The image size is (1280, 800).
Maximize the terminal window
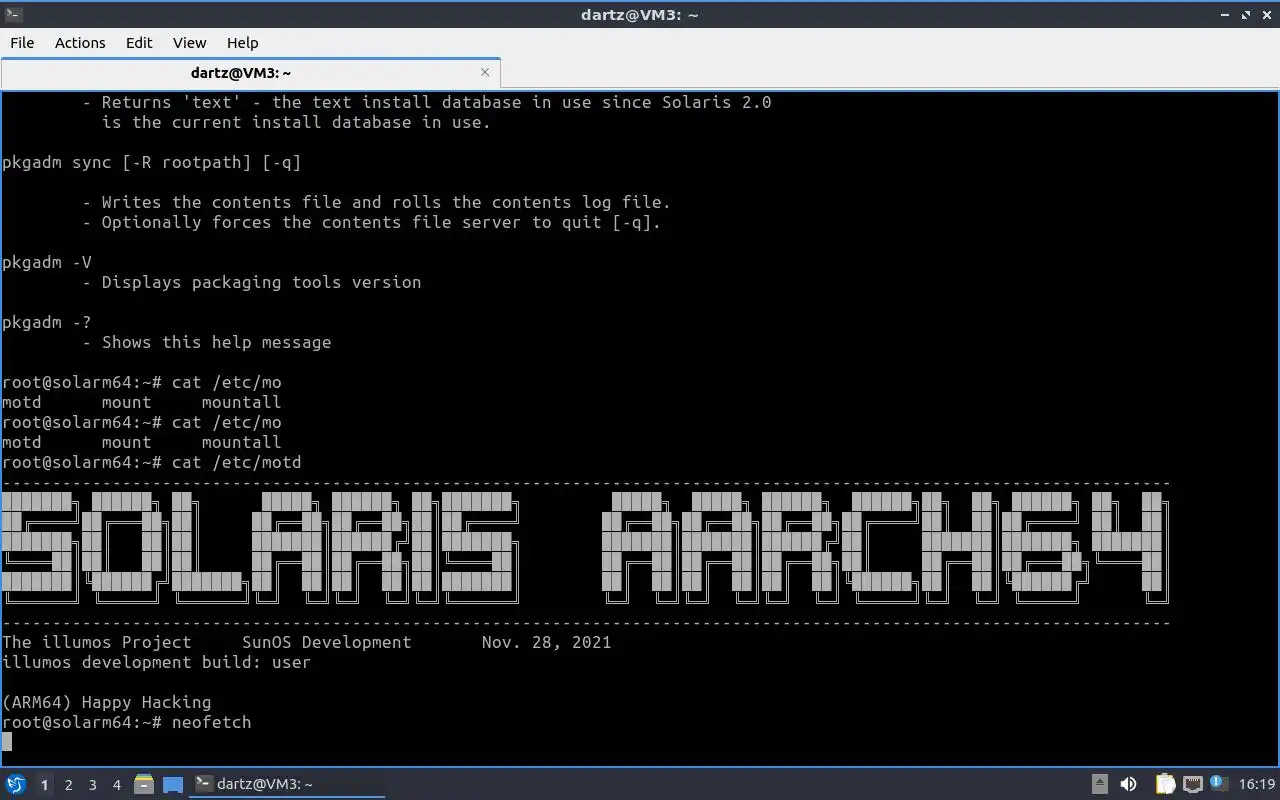(1247, 15)
